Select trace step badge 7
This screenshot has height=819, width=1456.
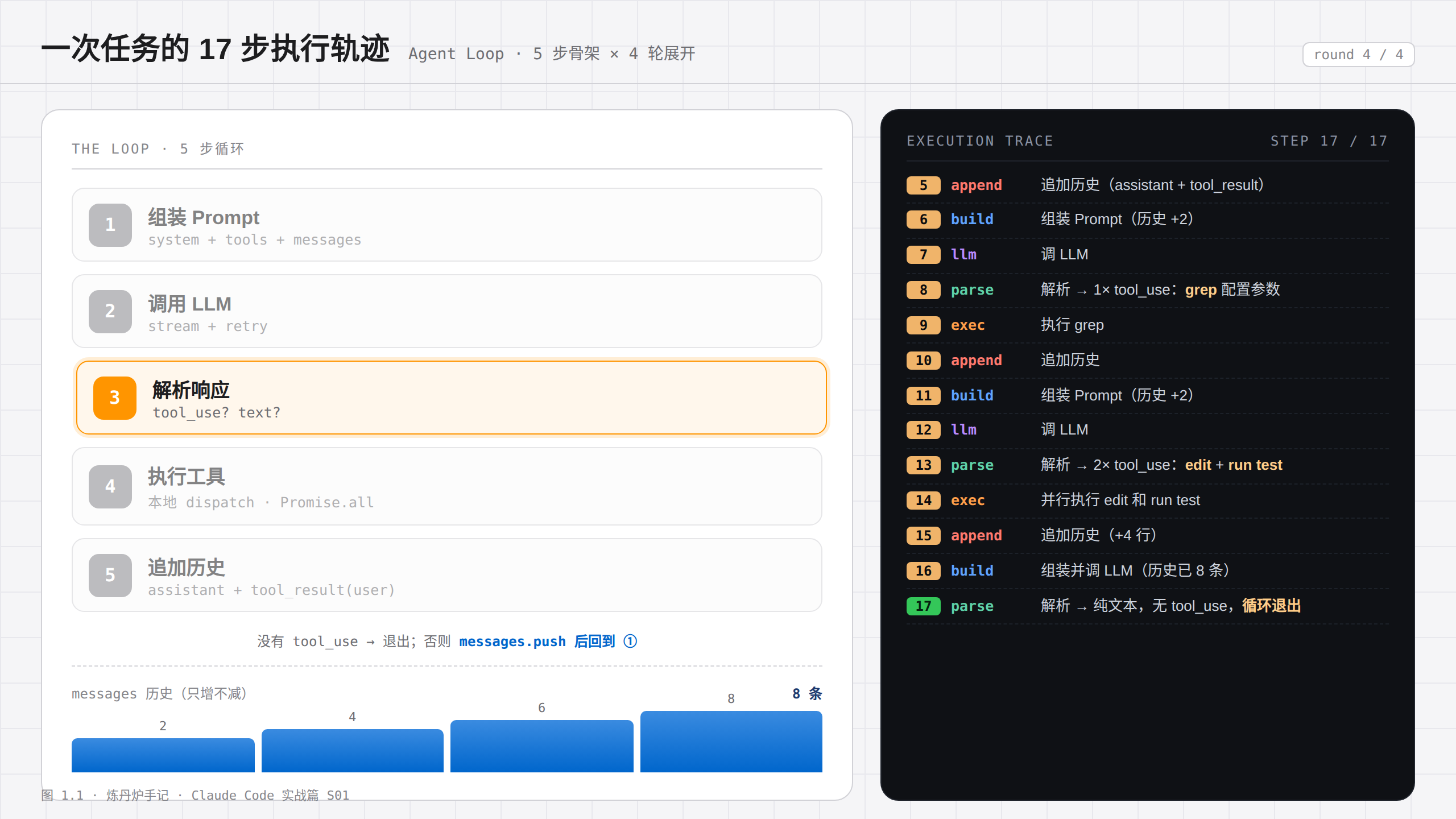pos(923,255)
